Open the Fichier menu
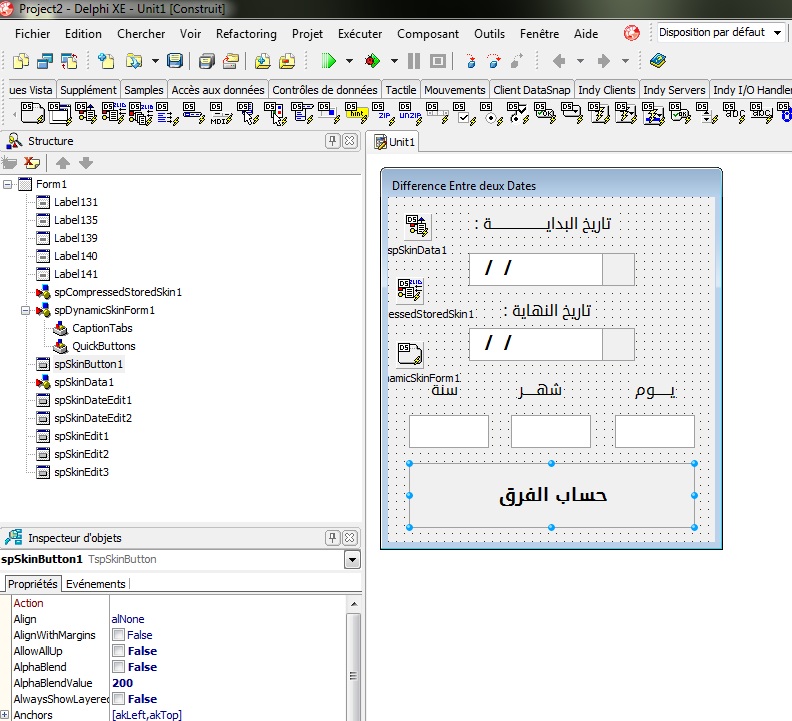The width and height of the screenshot is (792, 721). click(x=32, y=34)
